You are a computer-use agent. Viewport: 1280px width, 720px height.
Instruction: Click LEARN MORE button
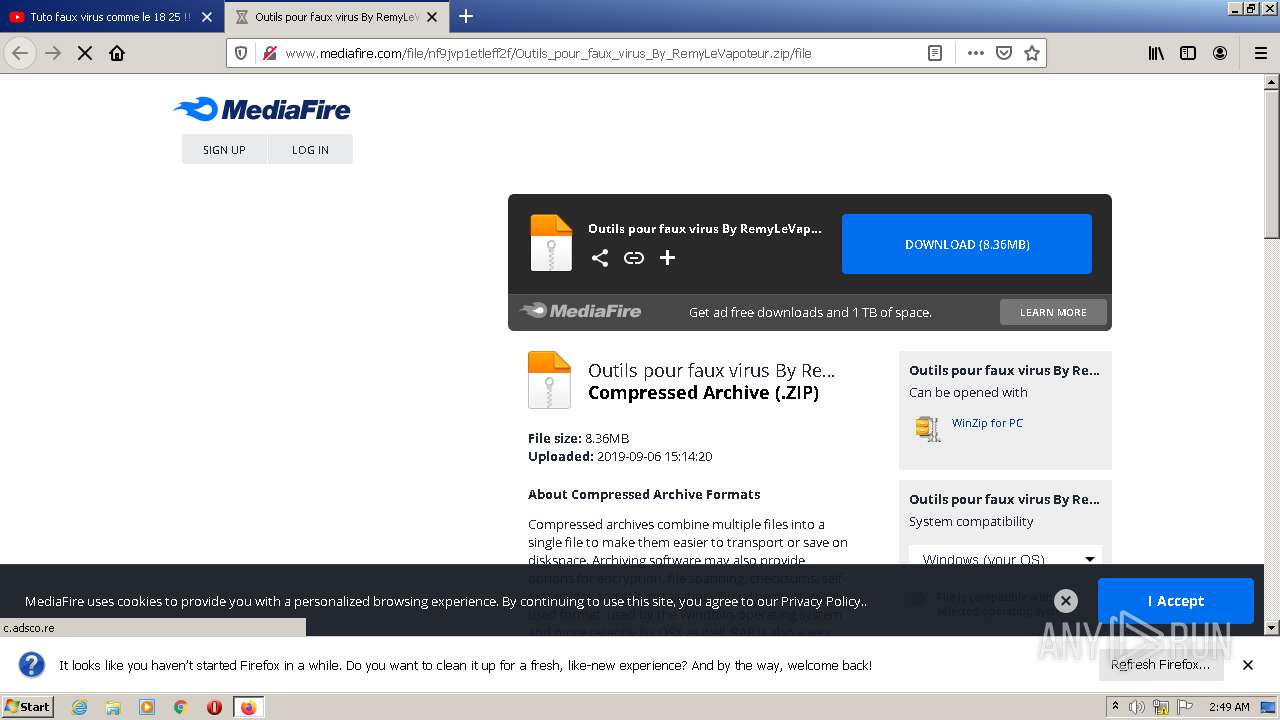pos(1053,312)
